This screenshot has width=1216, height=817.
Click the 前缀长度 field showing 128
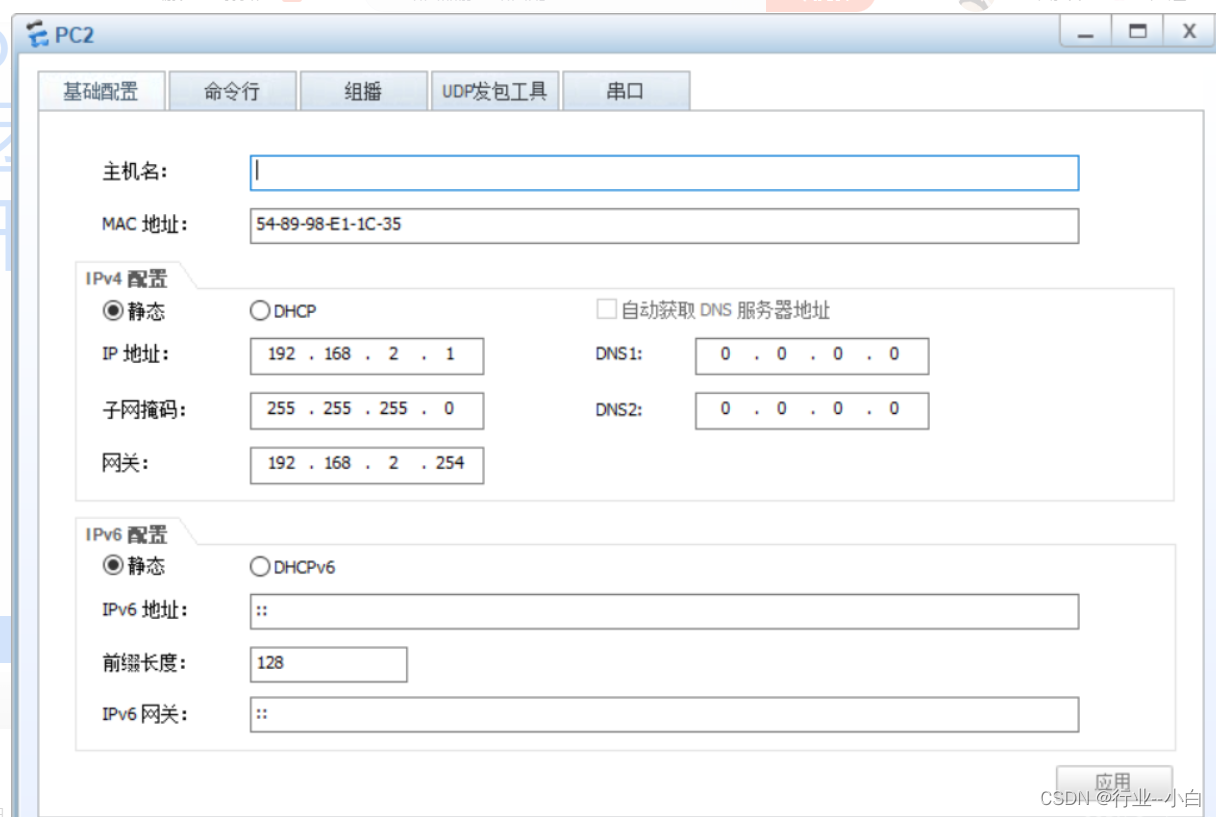click(x=328, y=664)
